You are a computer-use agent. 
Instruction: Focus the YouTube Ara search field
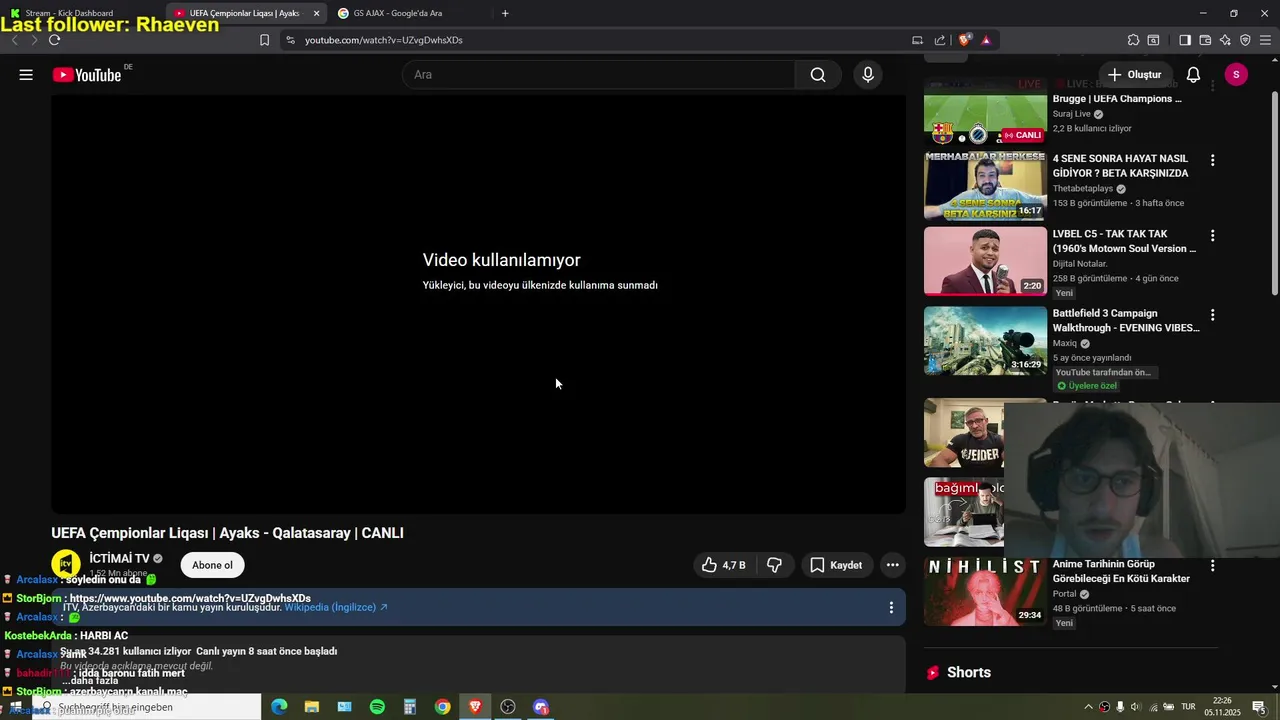pyautogui.click(x=598, y=75)
